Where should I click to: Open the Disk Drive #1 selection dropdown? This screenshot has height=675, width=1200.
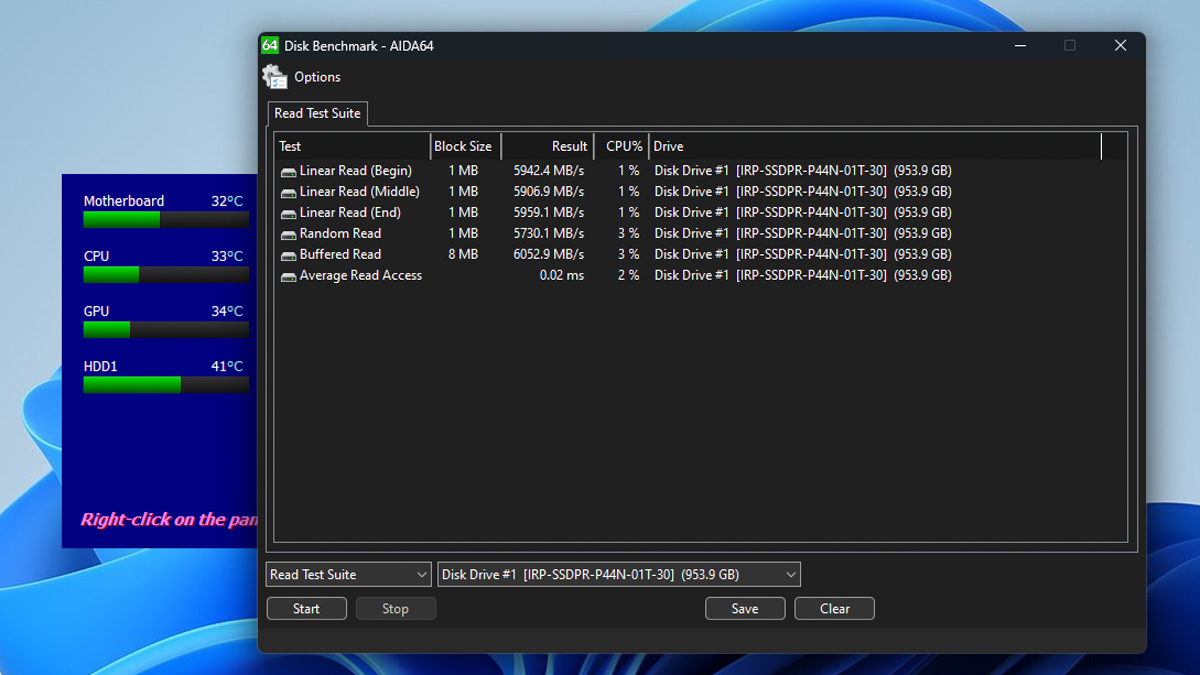click(619, 574)
